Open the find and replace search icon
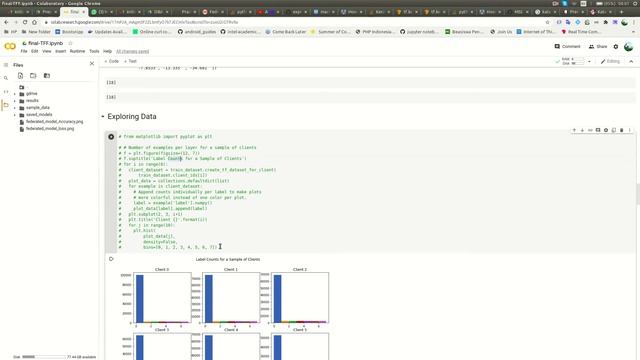The height and width of the screenshot is (360, 640). click(6, 78)
